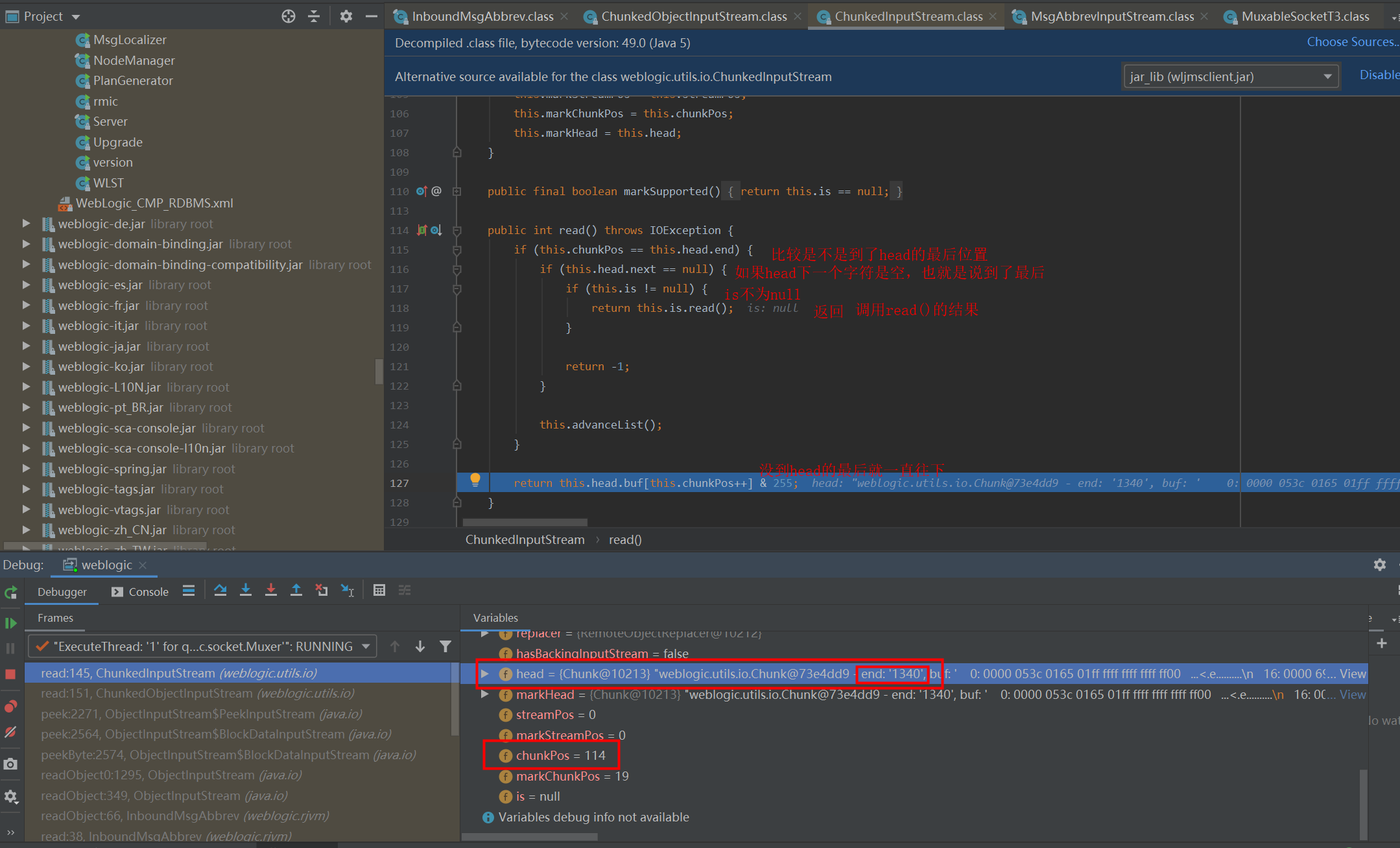The height and width of the screenshot is (848, 1400).
Task: Hide the Project tool window
Action: (x=372, y=16)
